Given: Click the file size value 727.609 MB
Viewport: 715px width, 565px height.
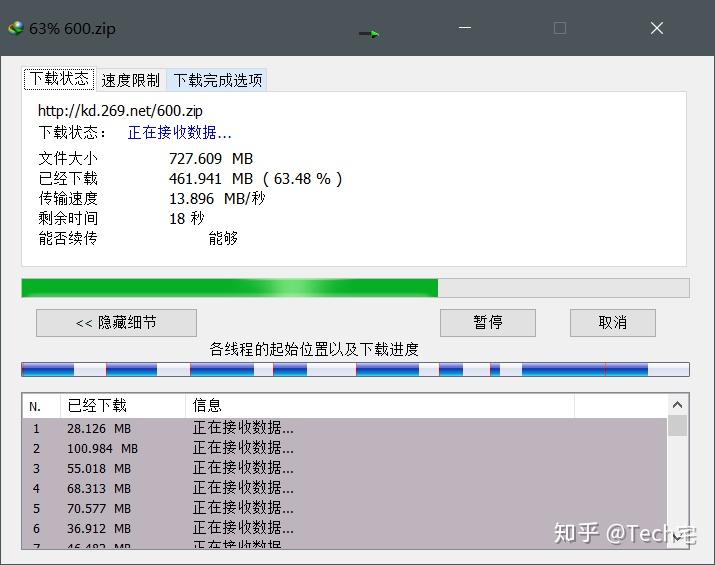Looking at the screenshot, I should 211,159.
